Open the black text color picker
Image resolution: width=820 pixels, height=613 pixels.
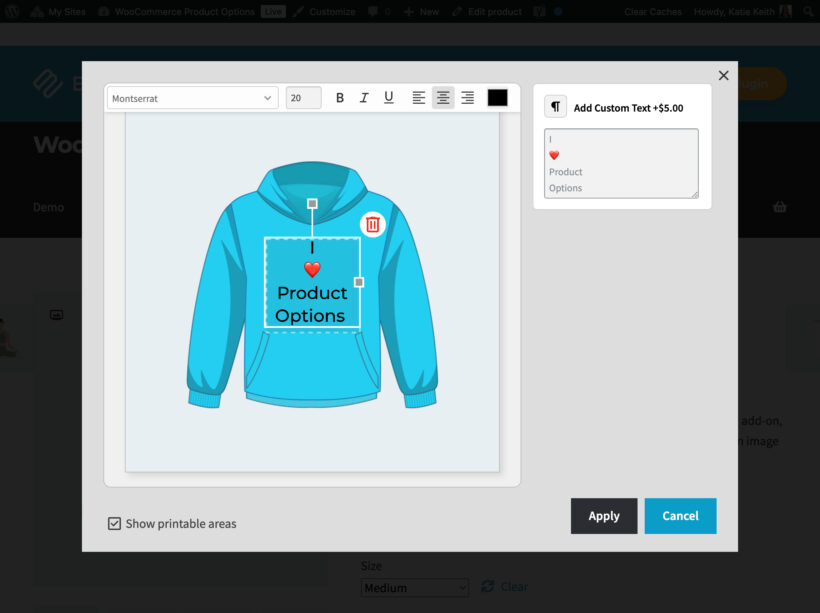coord(499,97)
